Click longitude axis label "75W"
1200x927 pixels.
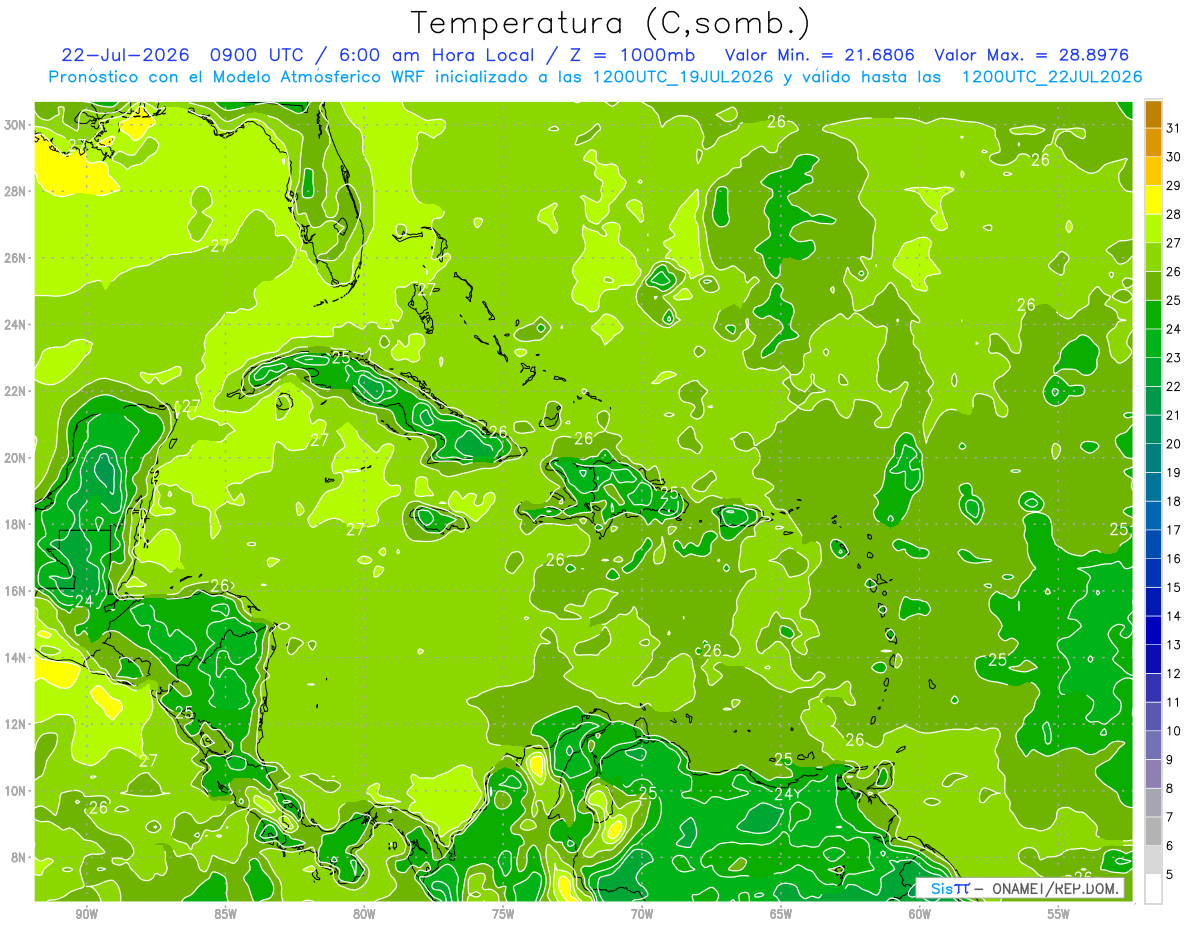[503, 914]
